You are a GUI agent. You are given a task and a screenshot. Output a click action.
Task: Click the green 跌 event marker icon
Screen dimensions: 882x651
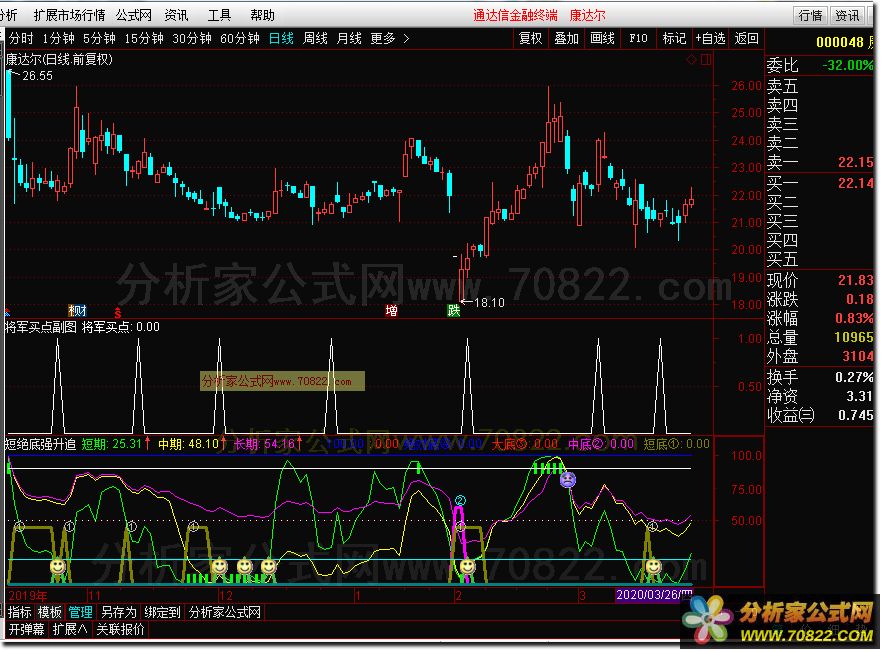tap(453, 310)
